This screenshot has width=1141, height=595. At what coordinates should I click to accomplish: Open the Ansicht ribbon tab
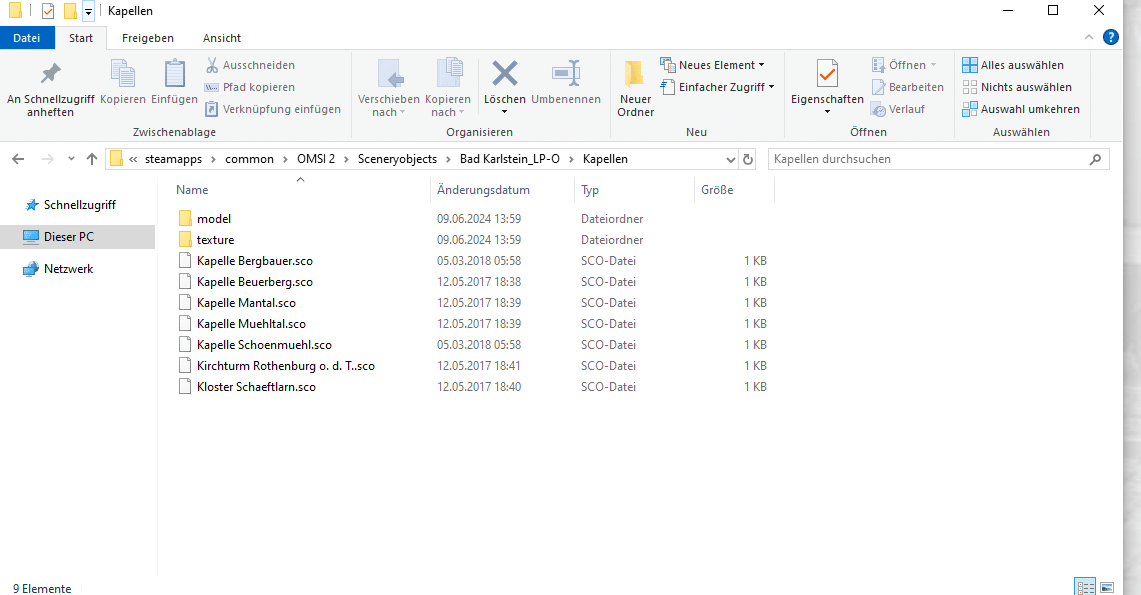pos(221,38)
